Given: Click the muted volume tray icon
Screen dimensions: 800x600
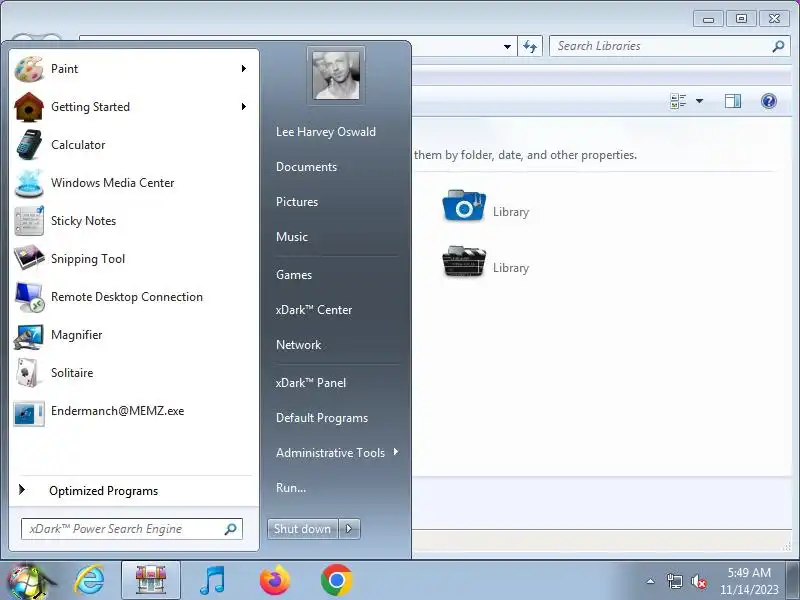Looking at the screenshot, I should tap(698, 581).
